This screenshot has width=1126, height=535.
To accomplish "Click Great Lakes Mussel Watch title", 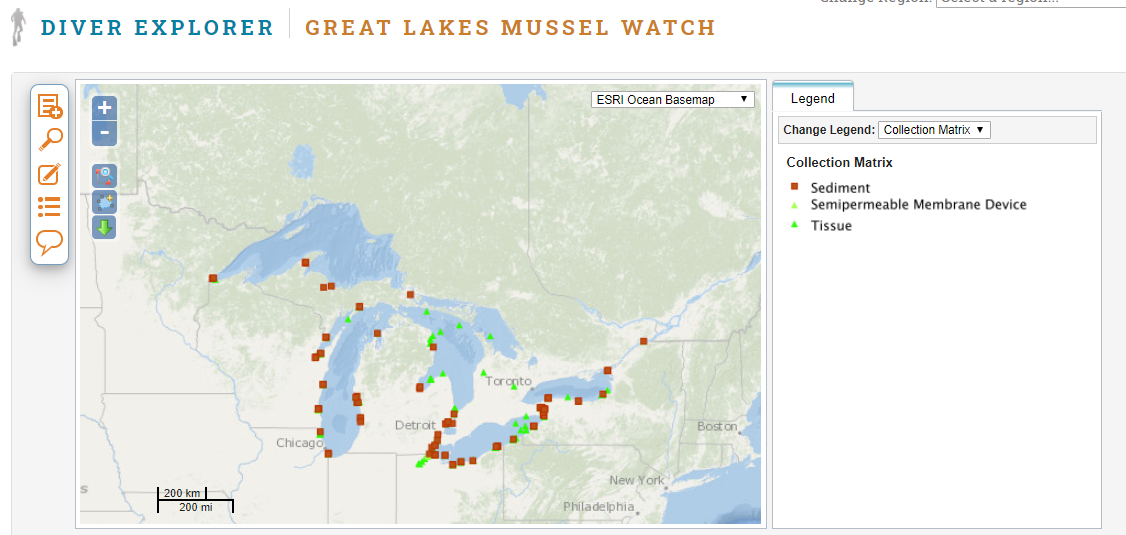I will pos(511,27).
